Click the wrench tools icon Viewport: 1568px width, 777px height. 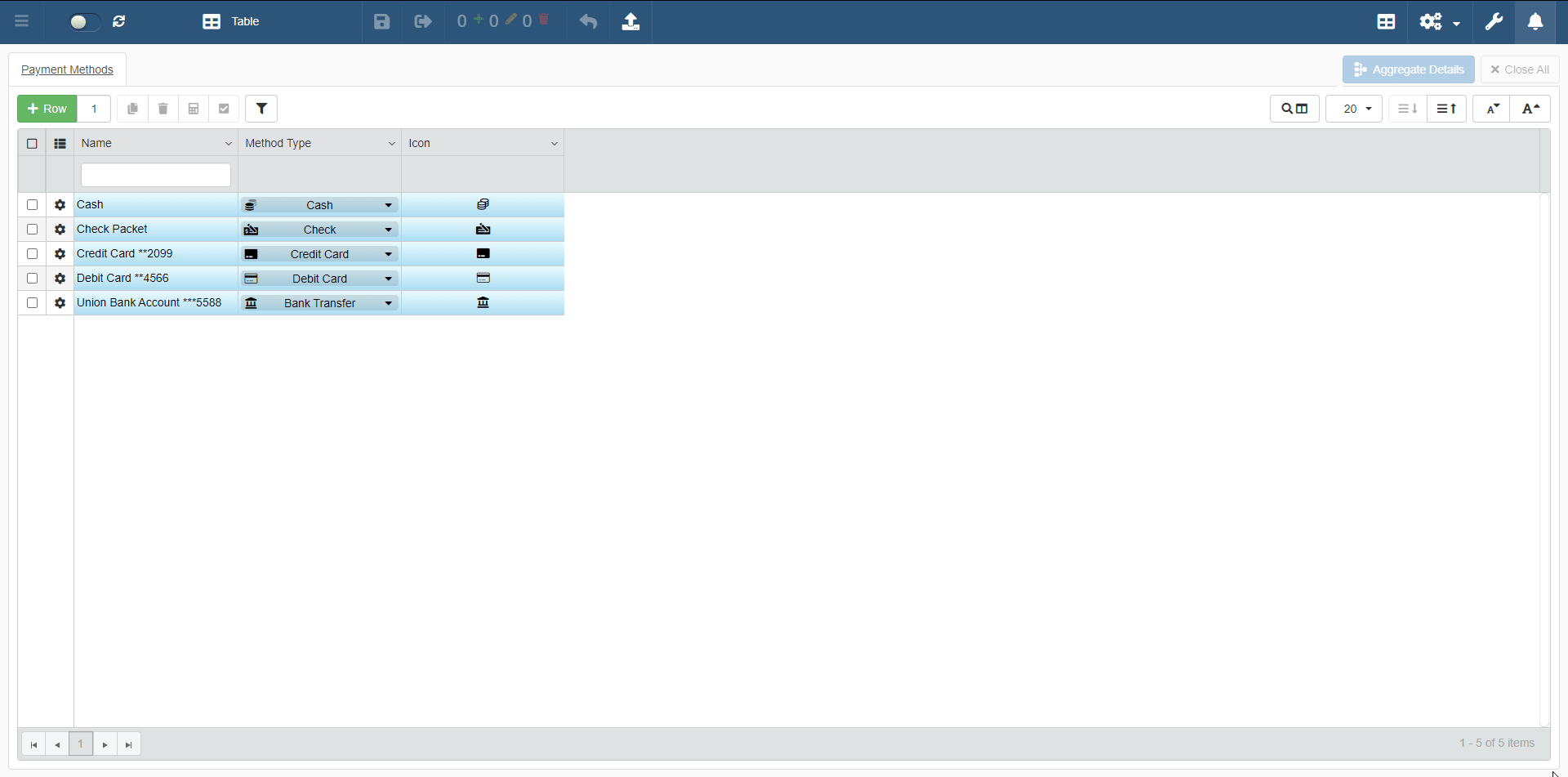(1494, 21)
